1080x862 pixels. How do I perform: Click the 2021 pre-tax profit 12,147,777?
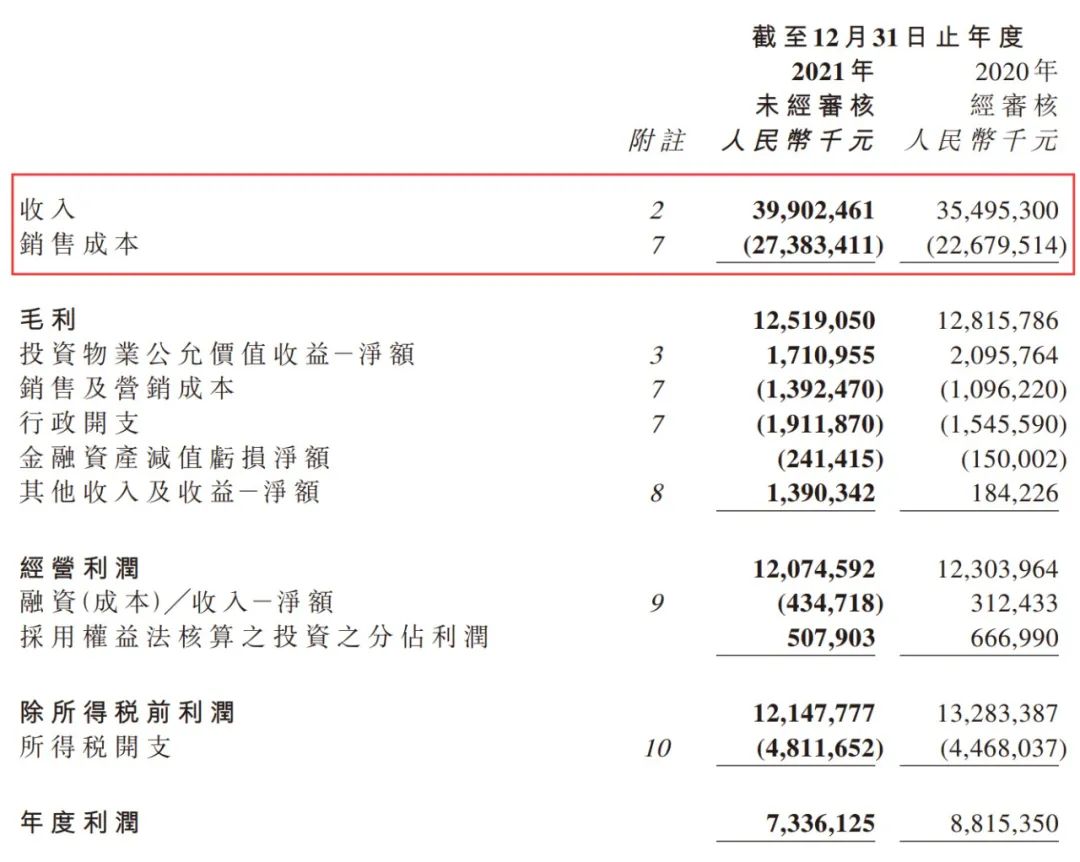pos(813,714)
